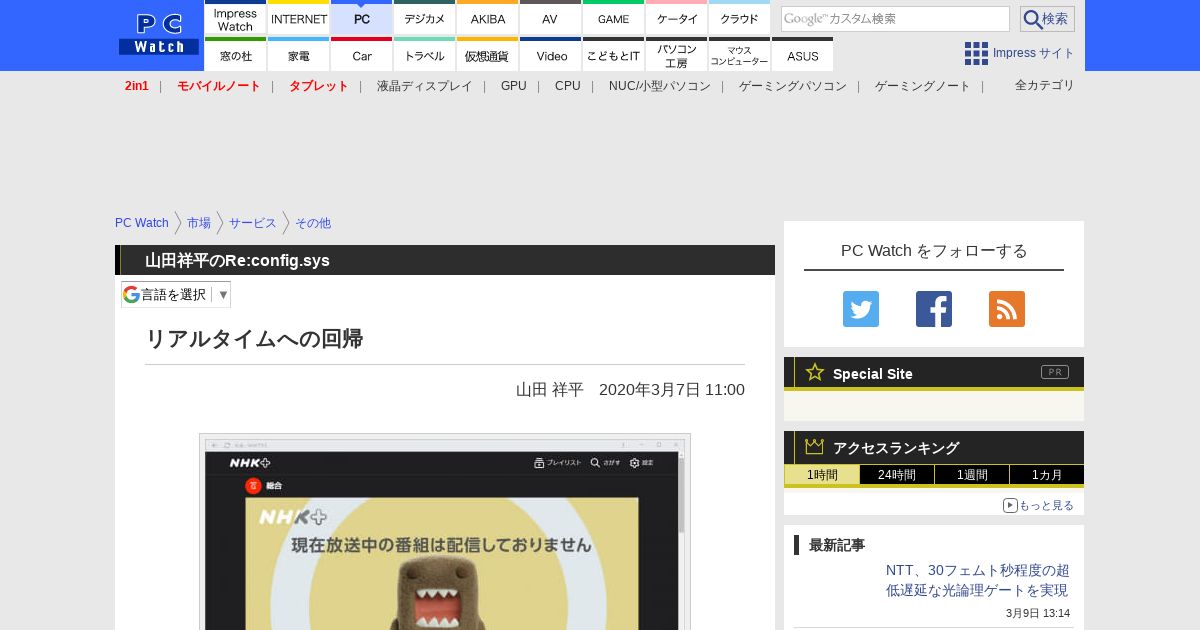This screenshot has height=630, width=1200.
Task: Open the Impress Watch nav tab
Action: 236,18
